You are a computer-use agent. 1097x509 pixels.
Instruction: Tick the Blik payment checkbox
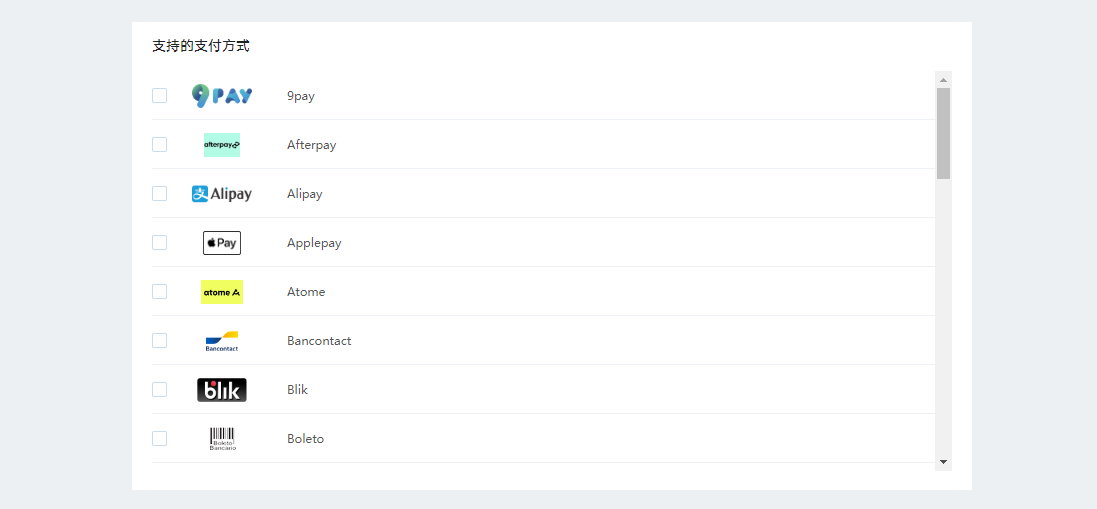pyautogui.click(x=160, y=390)
